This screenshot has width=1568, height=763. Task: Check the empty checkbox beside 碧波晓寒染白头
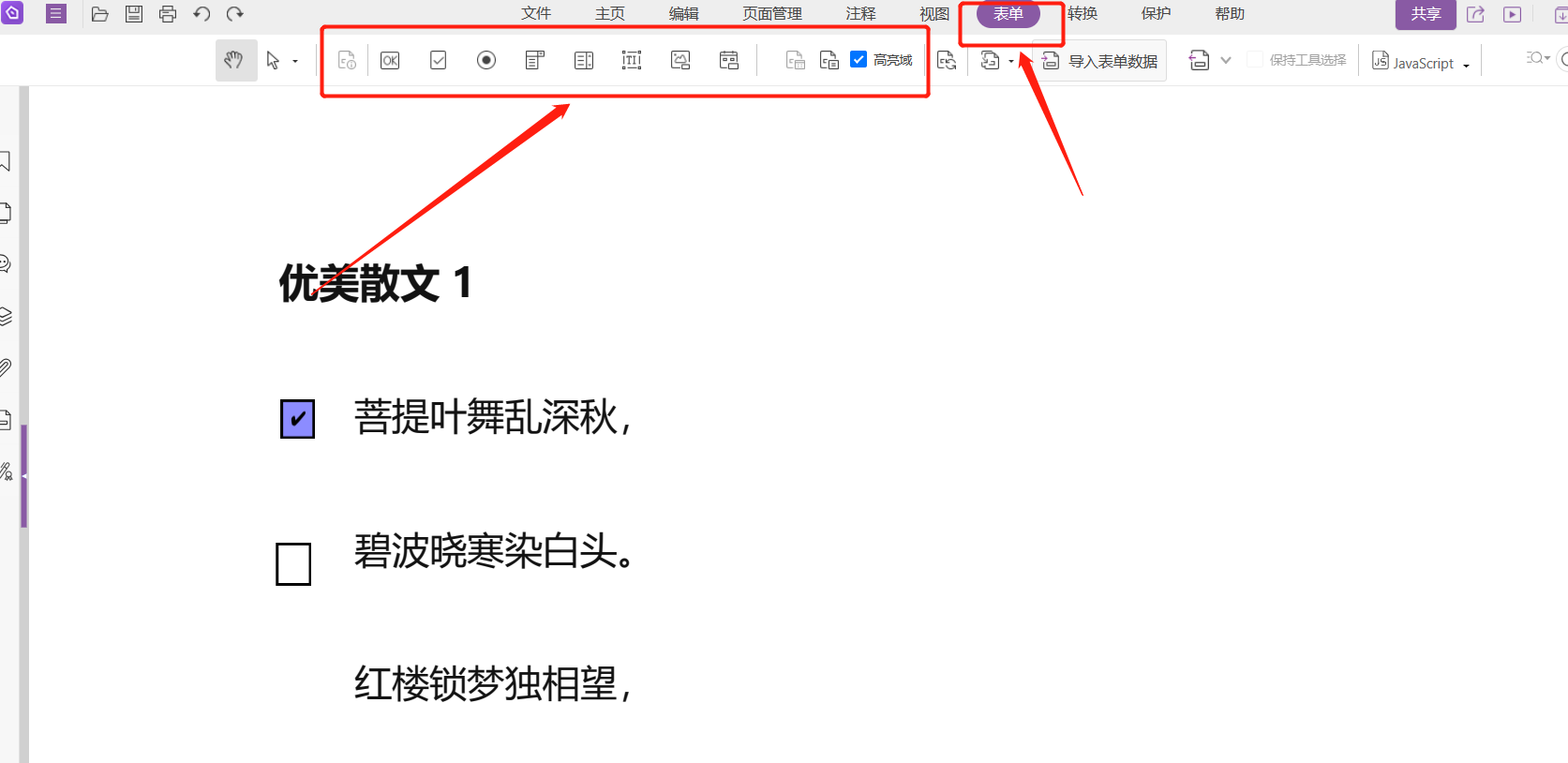293,564
